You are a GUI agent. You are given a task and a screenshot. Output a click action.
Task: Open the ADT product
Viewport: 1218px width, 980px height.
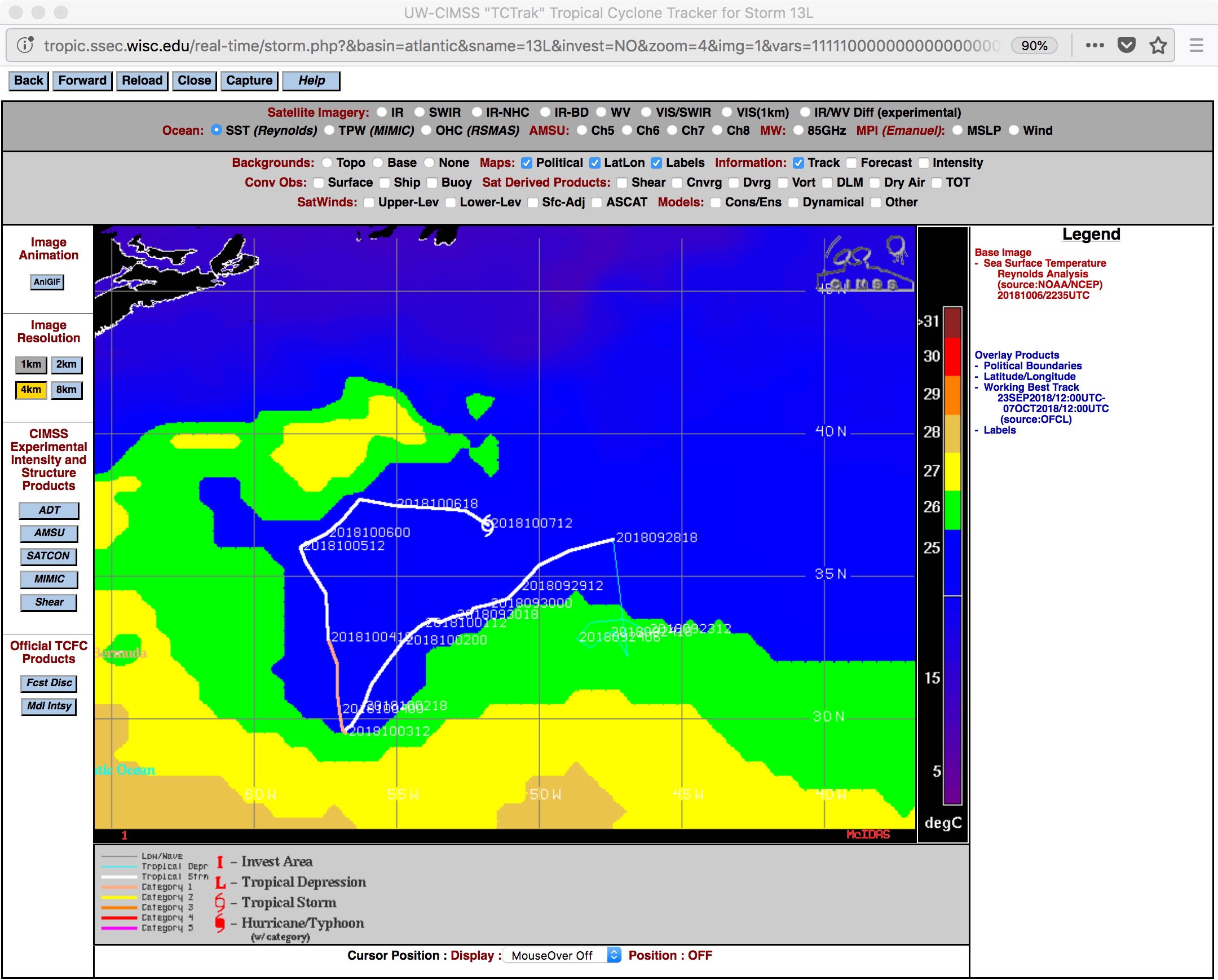click(49, 511)
